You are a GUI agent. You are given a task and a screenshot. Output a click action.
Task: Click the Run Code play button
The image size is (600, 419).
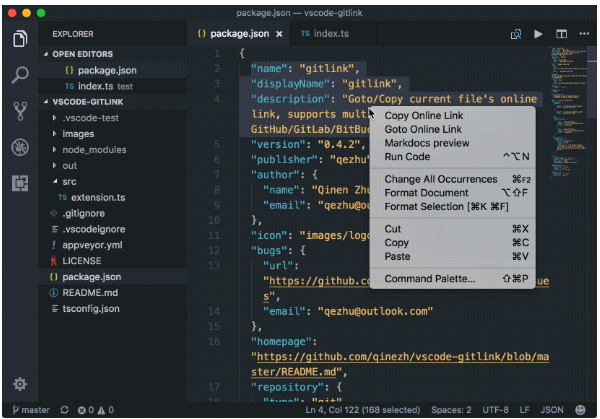tap(538, 34)
